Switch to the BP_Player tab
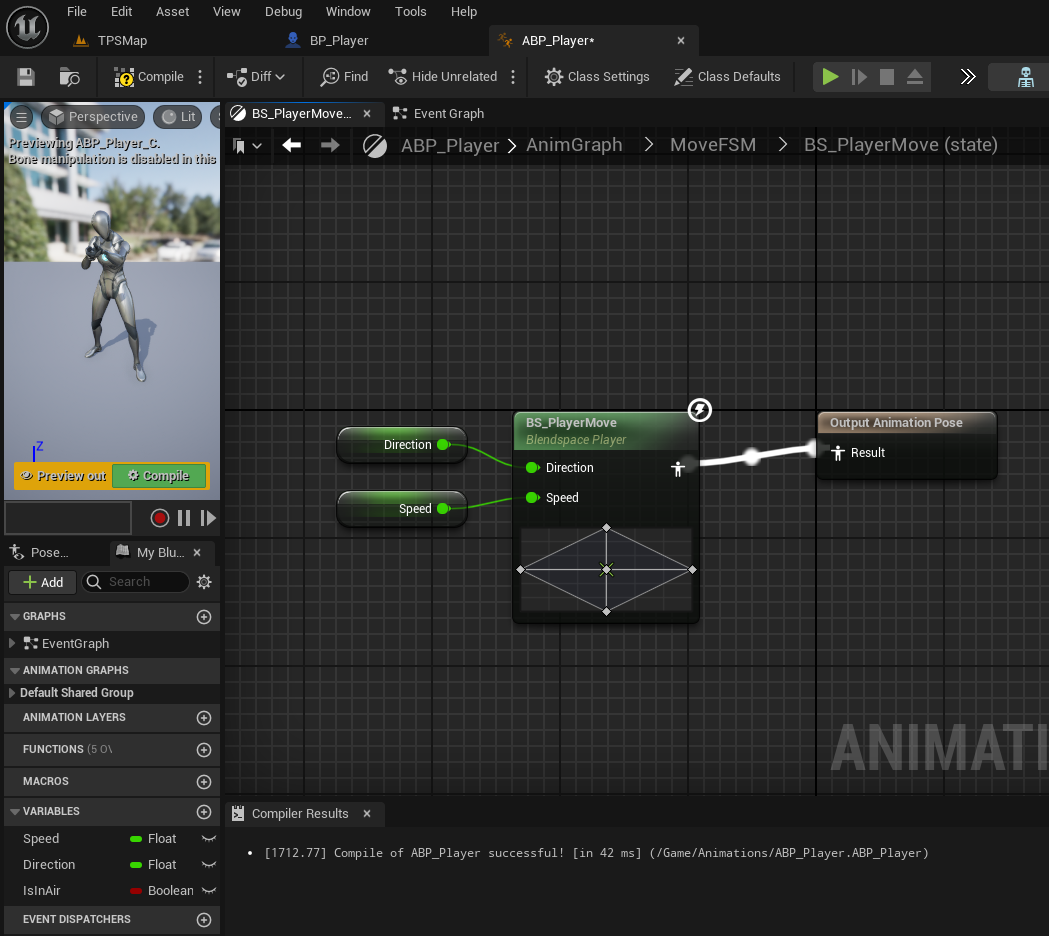Image resolution: width=1049 pixels, height=936 pixels. click(x=326, y=41)
